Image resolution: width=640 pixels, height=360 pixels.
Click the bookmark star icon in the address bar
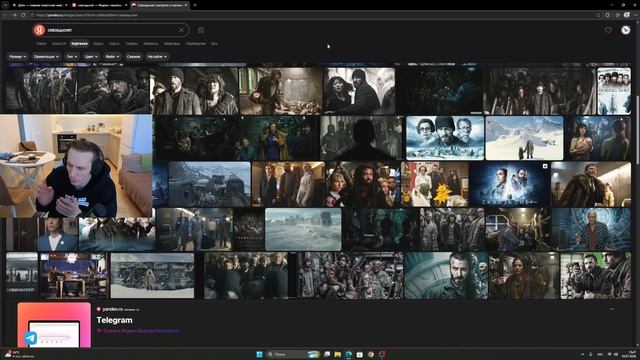click(x=598, y=15)
